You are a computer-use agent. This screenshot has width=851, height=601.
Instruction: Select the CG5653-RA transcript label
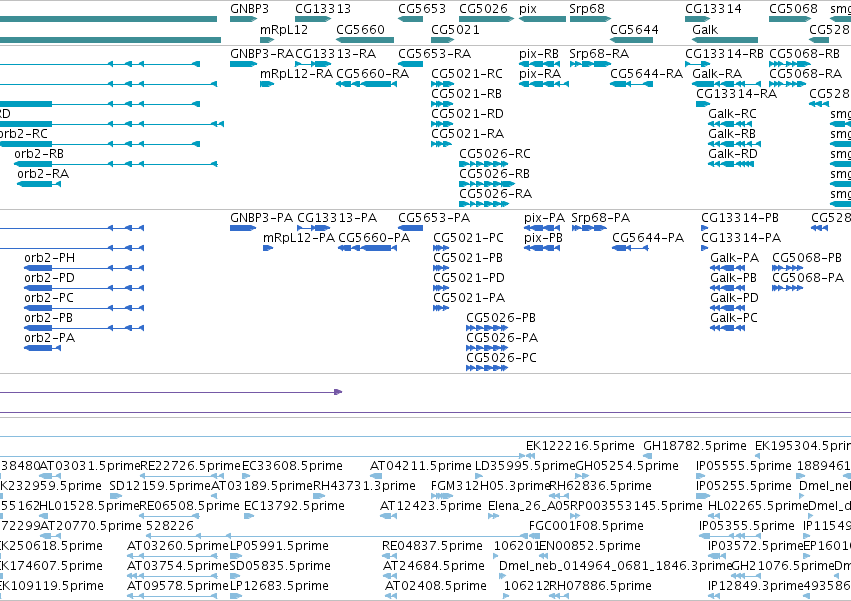(434, 54)
